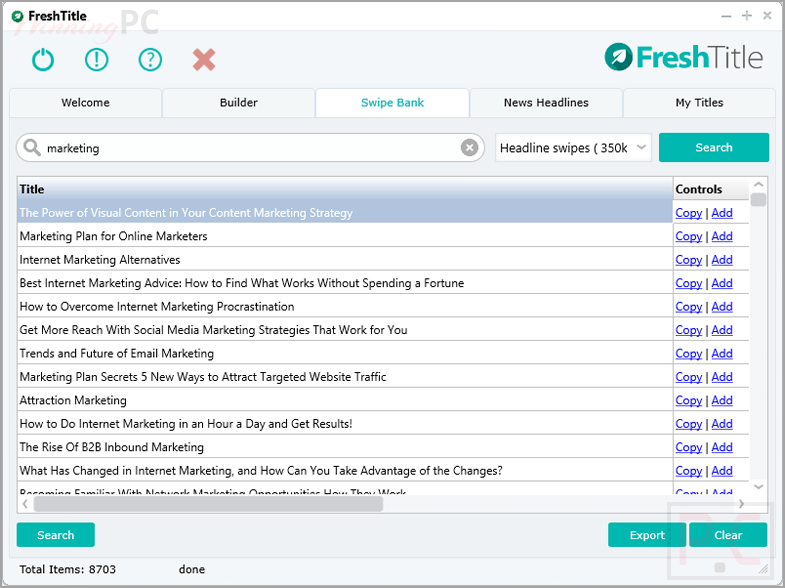Screen dimensions: 785x588
Task: Copy 'Internet Marketing Alternatives' title
Action: point(688,260)
